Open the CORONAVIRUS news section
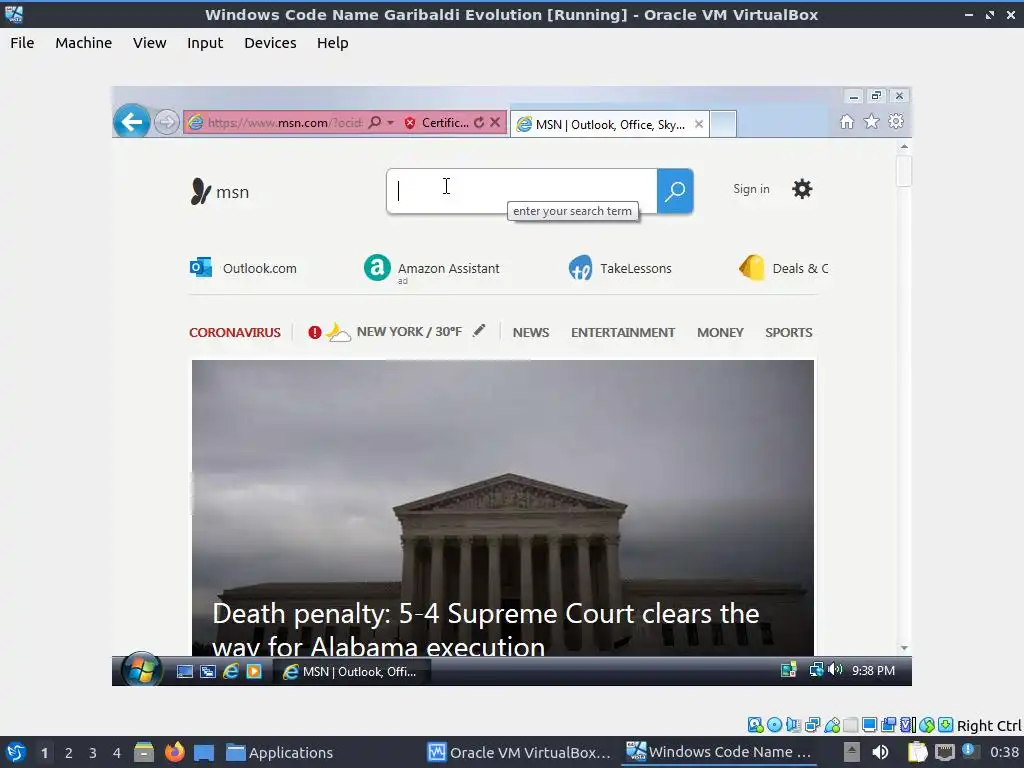This screenshot has width=1024, height=768. [234, 332]
